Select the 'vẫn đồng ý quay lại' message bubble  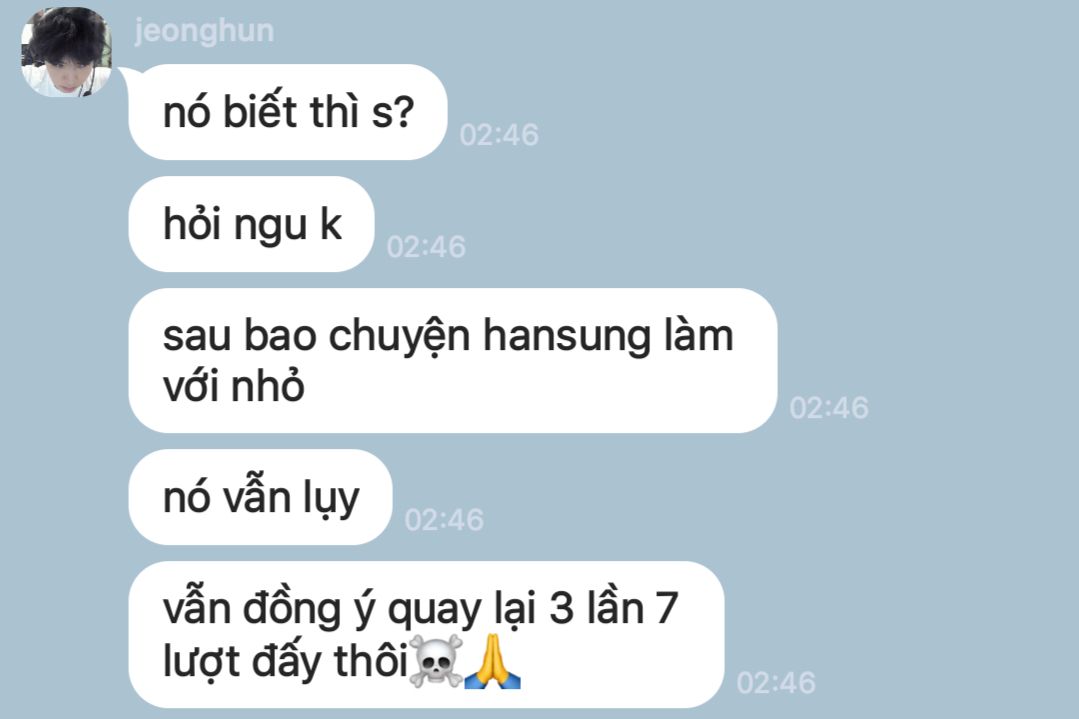(x=427, y=634)
